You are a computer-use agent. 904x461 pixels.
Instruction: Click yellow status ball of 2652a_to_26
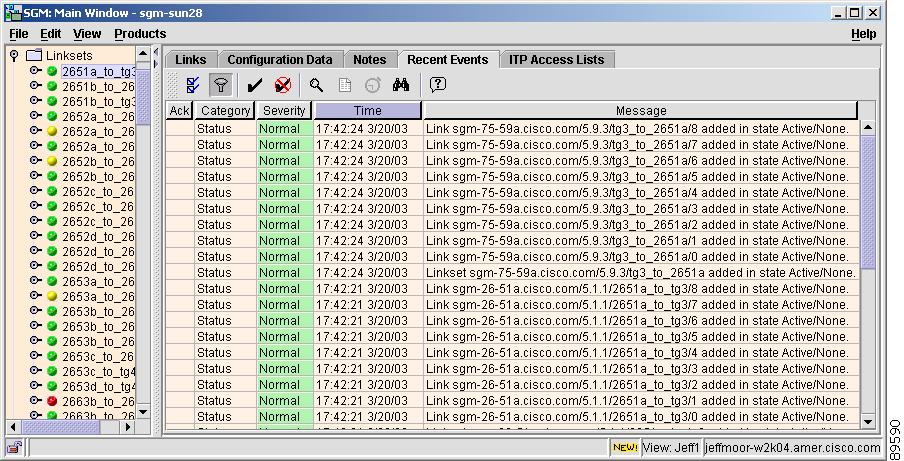tap(52, 131)
